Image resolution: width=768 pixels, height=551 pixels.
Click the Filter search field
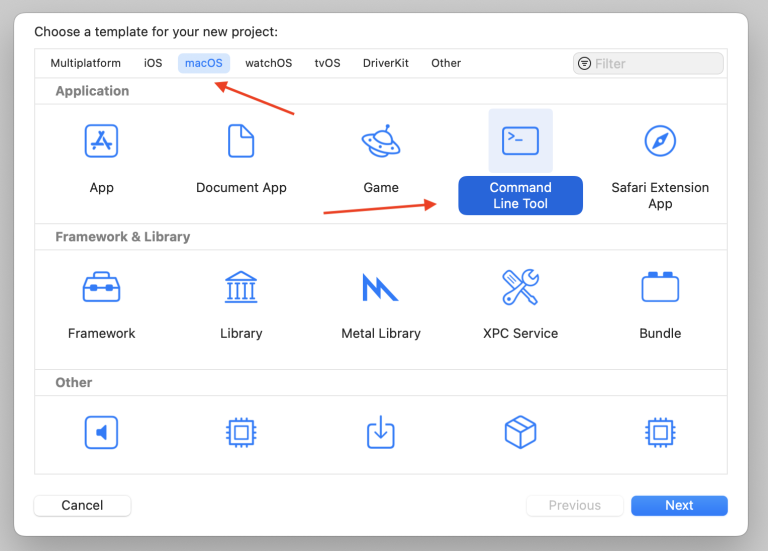(x=655, y=63)
